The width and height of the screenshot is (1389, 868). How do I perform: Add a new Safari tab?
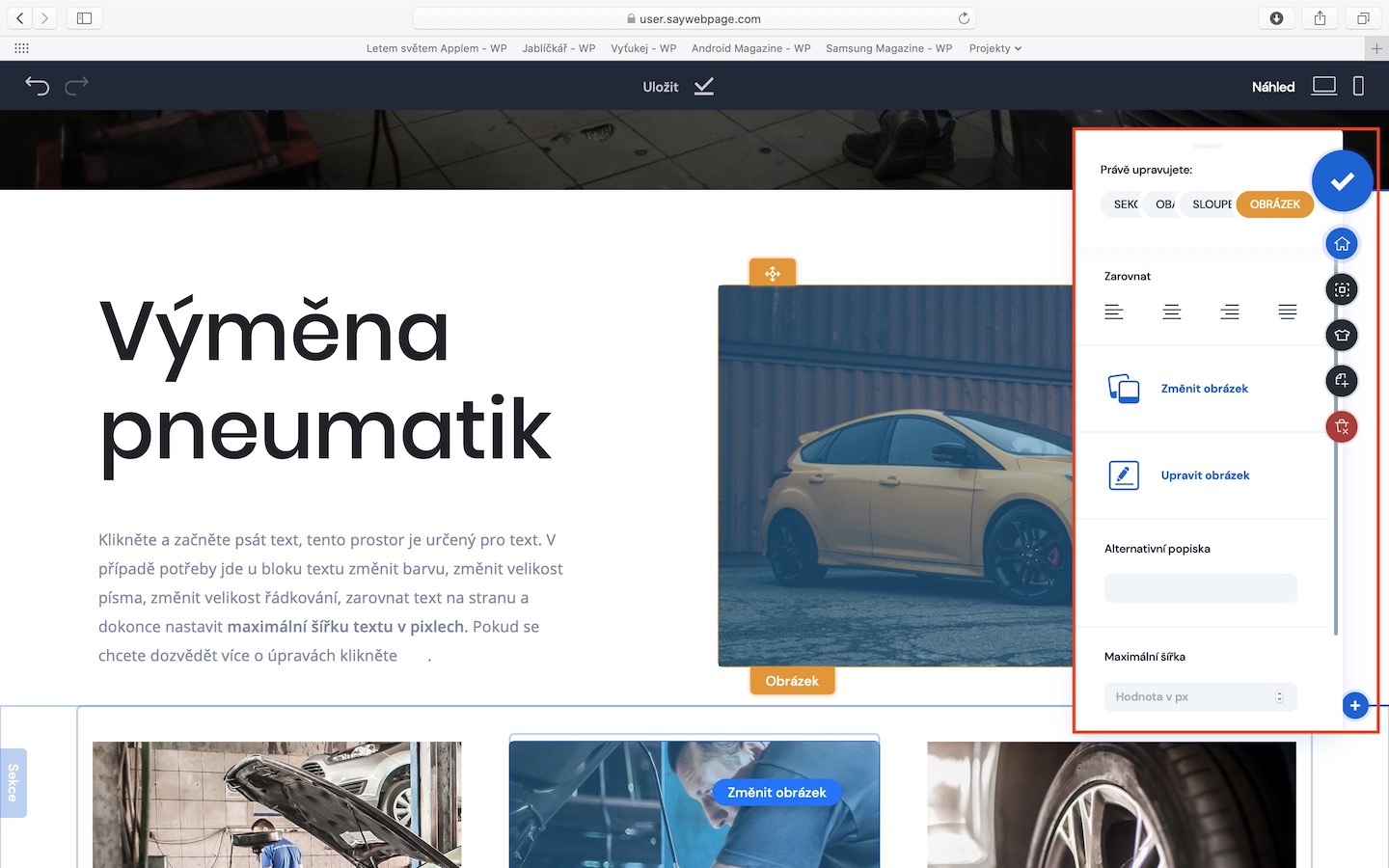1376,48
